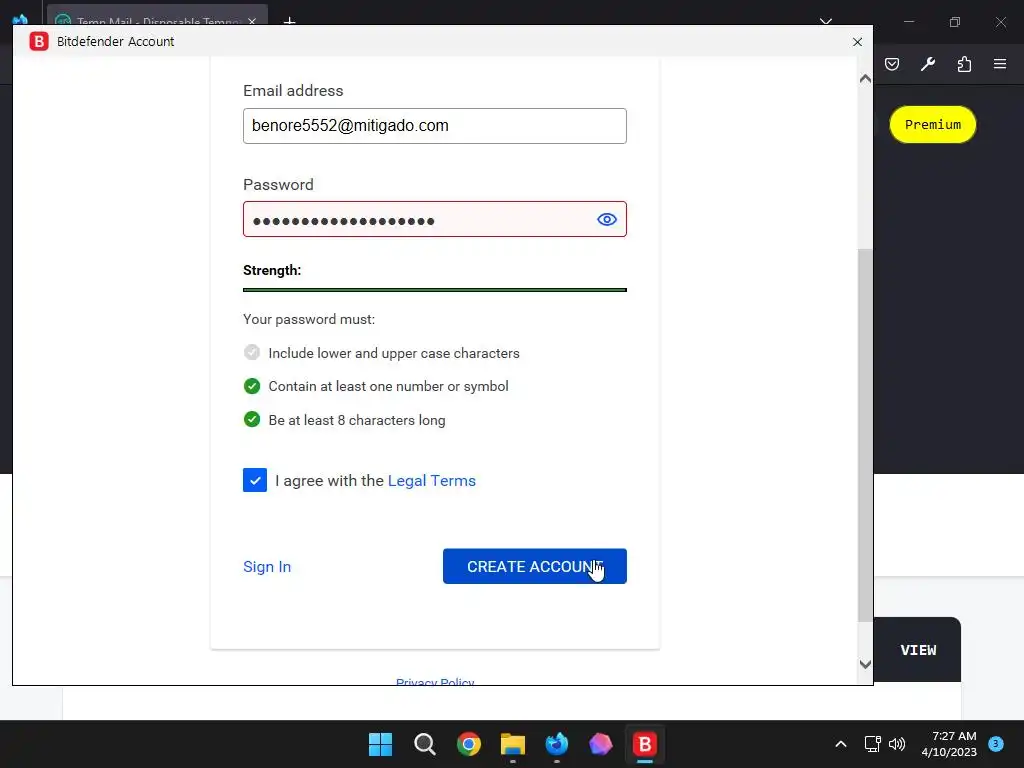Click the VIEW button in the browser page
Viewport: 1024px width, 768px height.
coord(918,650)
